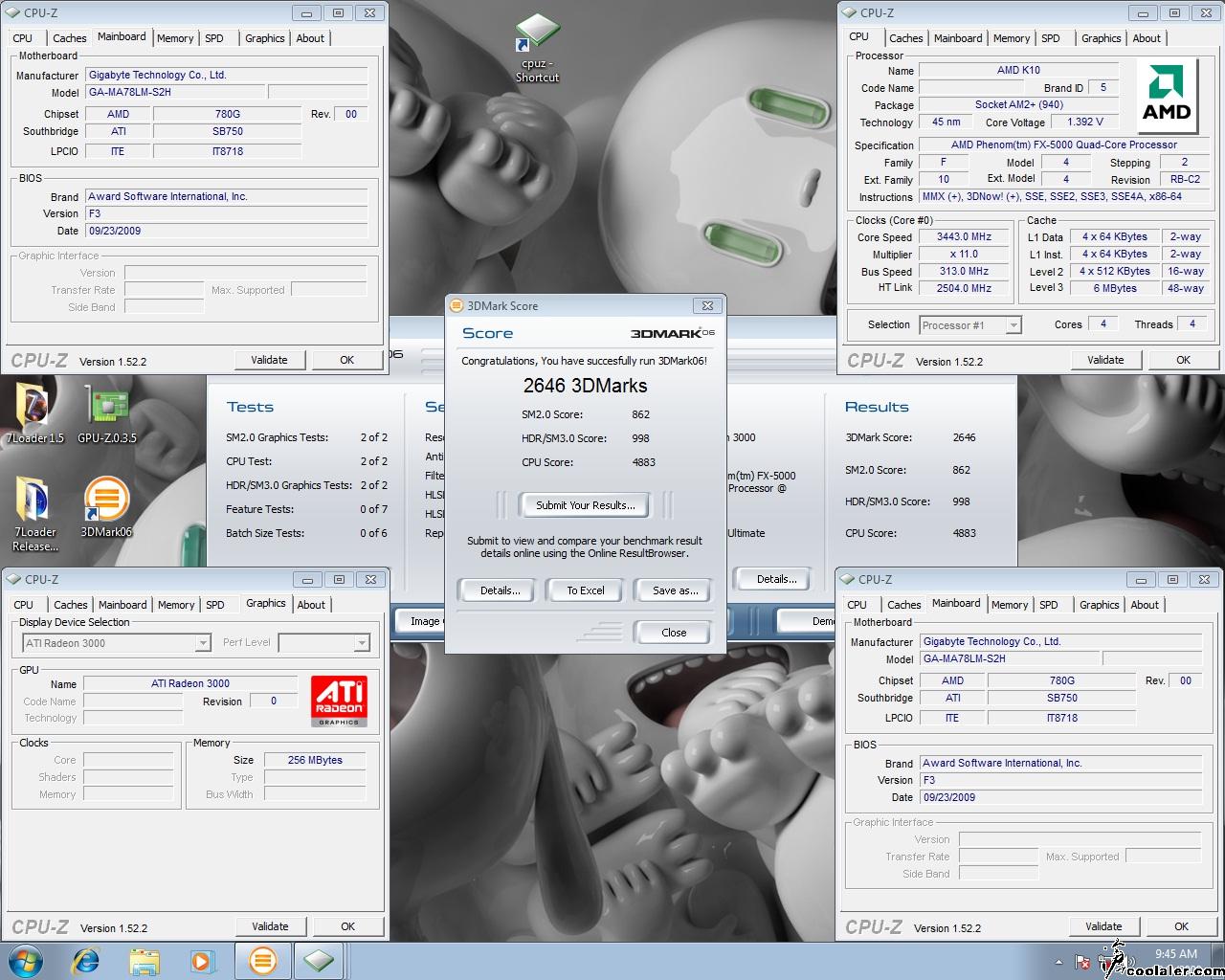Select the 7Loader 1.5 desktop icon
The image size is (1225, 980).
coord(34,413)
